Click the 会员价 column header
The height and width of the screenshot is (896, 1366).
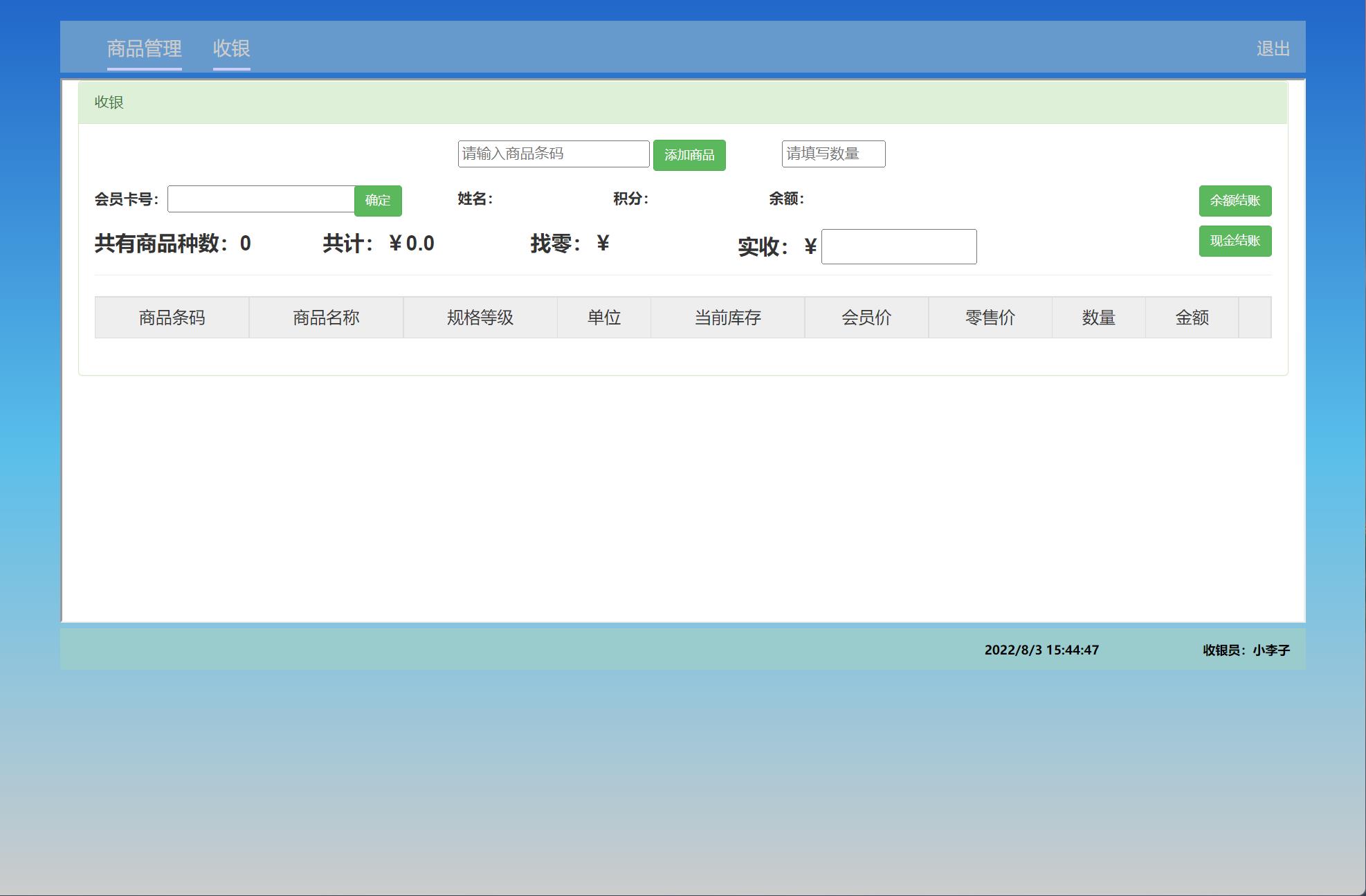click(x=865, y=318)
